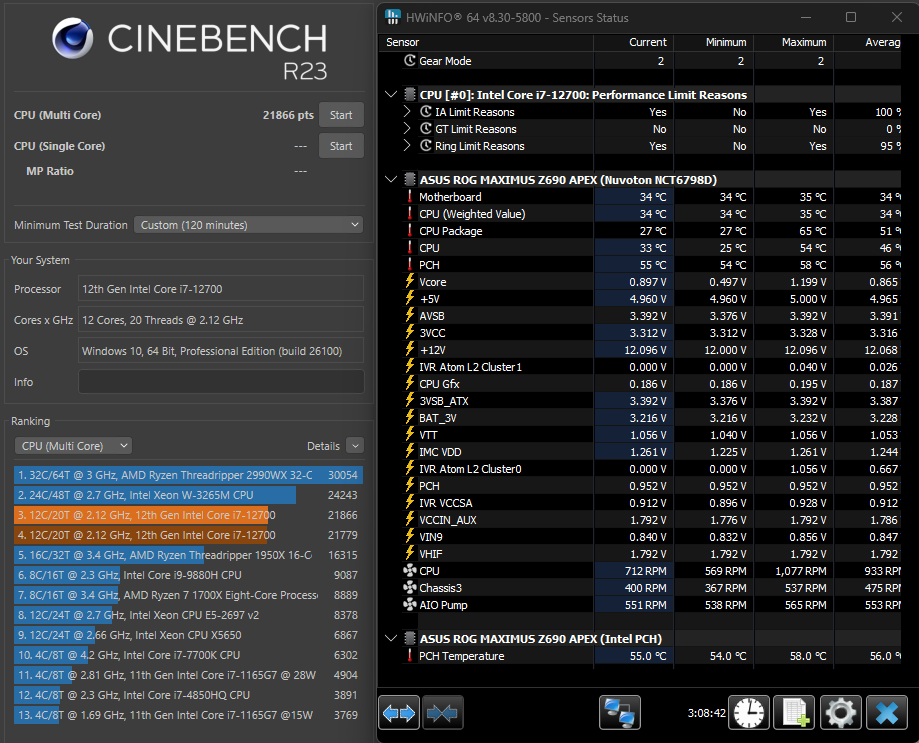The height and width of the screenshot is (743, 919).
Task: Click HWiNFO log file add icon
Action: coord(794,713)
